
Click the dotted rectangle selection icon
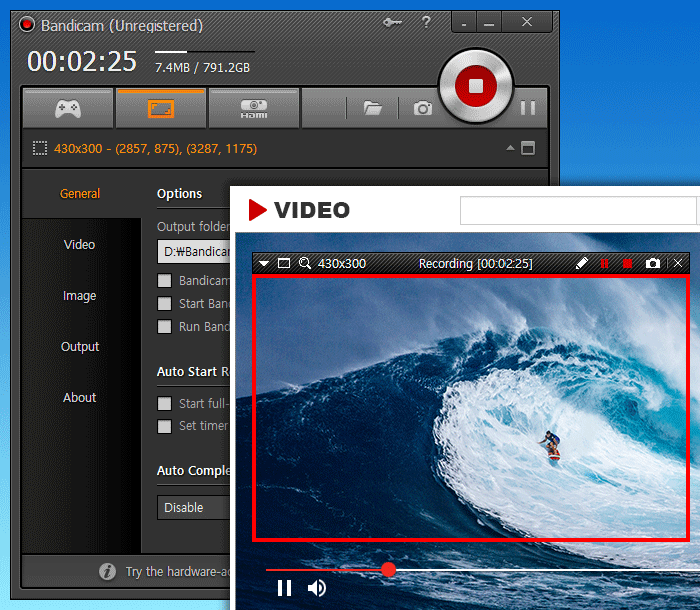click(40, 148)
